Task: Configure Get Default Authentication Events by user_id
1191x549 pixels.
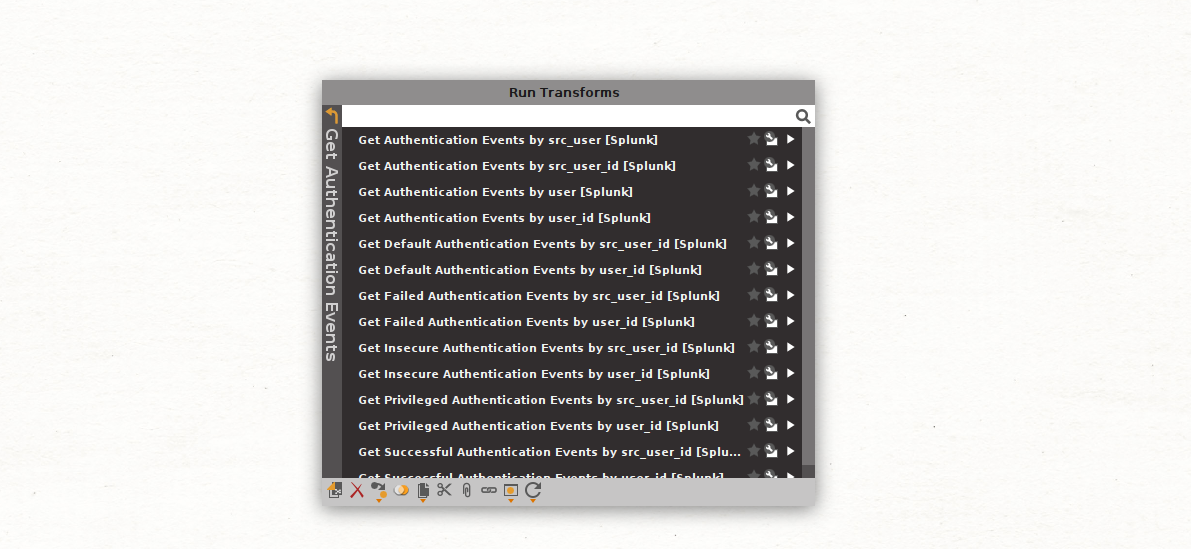Action: click(x=772, y=270)
